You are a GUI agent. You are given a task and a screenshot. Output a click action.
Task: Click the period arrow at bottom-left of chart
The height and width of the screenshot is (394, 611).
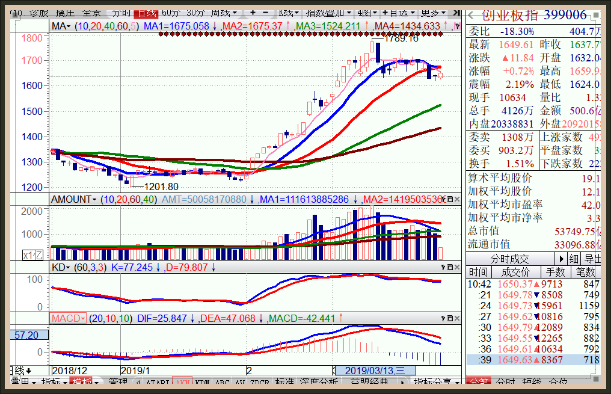28,371
